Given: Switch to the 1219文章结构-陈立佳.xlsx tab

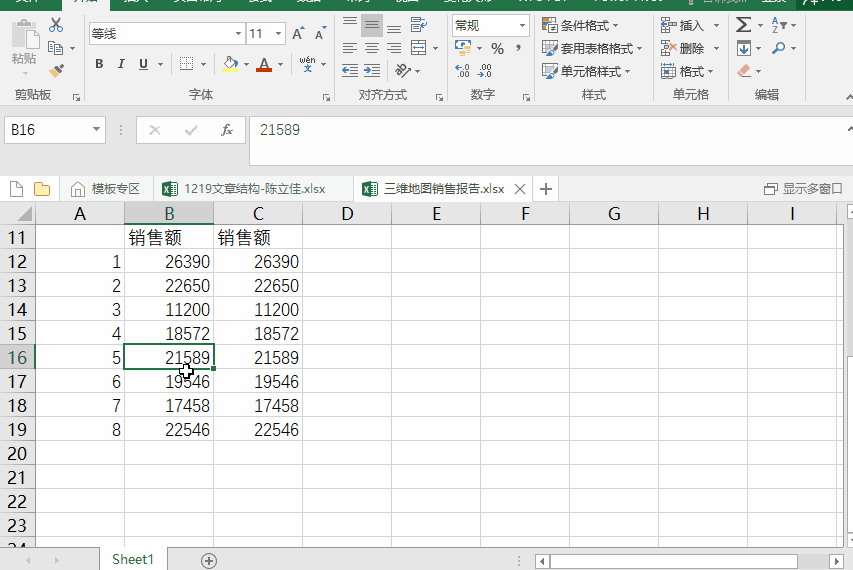Looking at the screenshot, I should [x=244, y=189].
